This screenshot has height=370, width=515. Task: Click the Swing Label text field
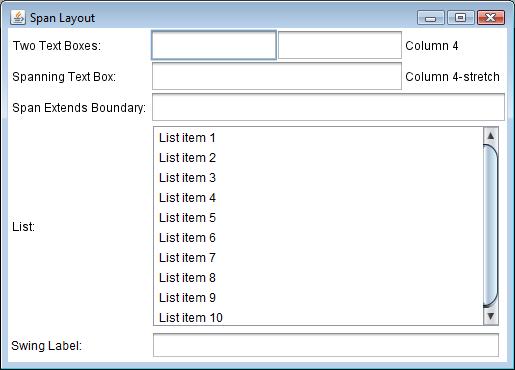[326, 345]
